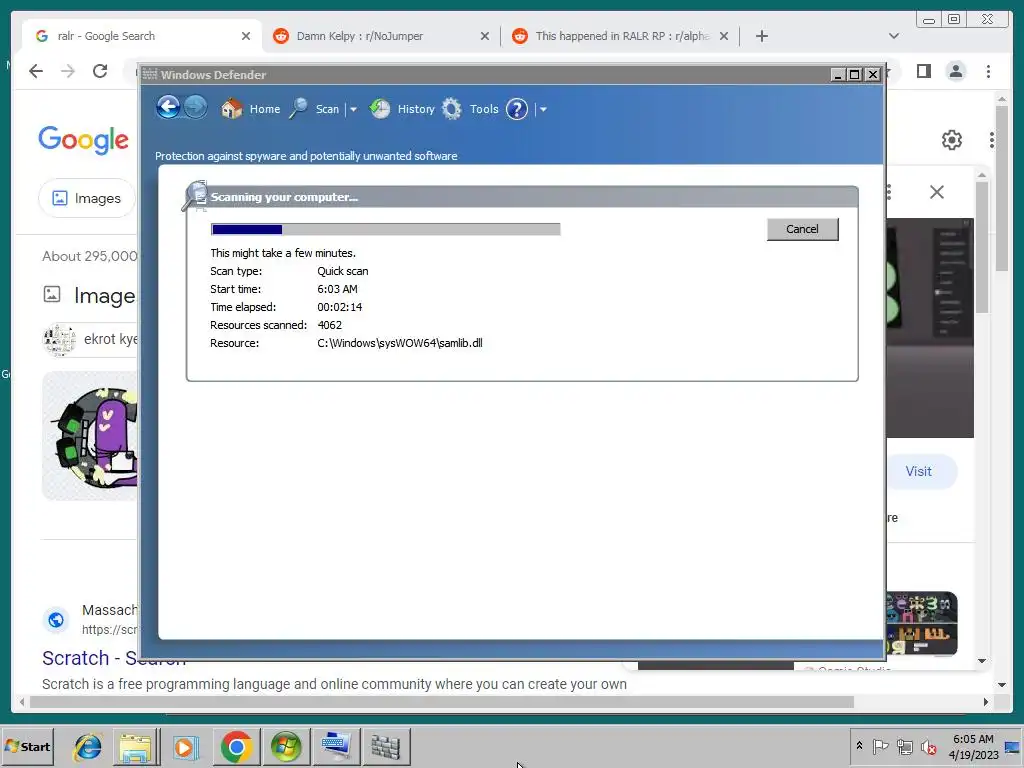Toggle Chrome side panel icon

pyautogui.click(x=923, y=71)
